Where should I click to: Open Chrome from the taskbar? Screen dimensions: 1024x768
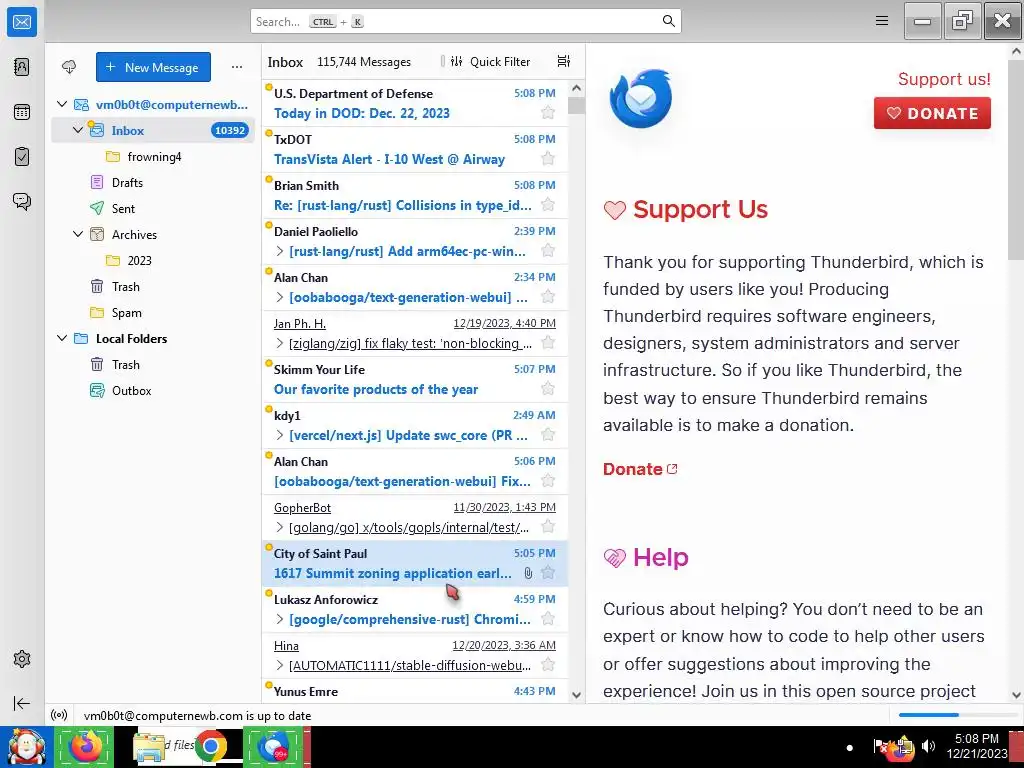[x=210, y=747]
